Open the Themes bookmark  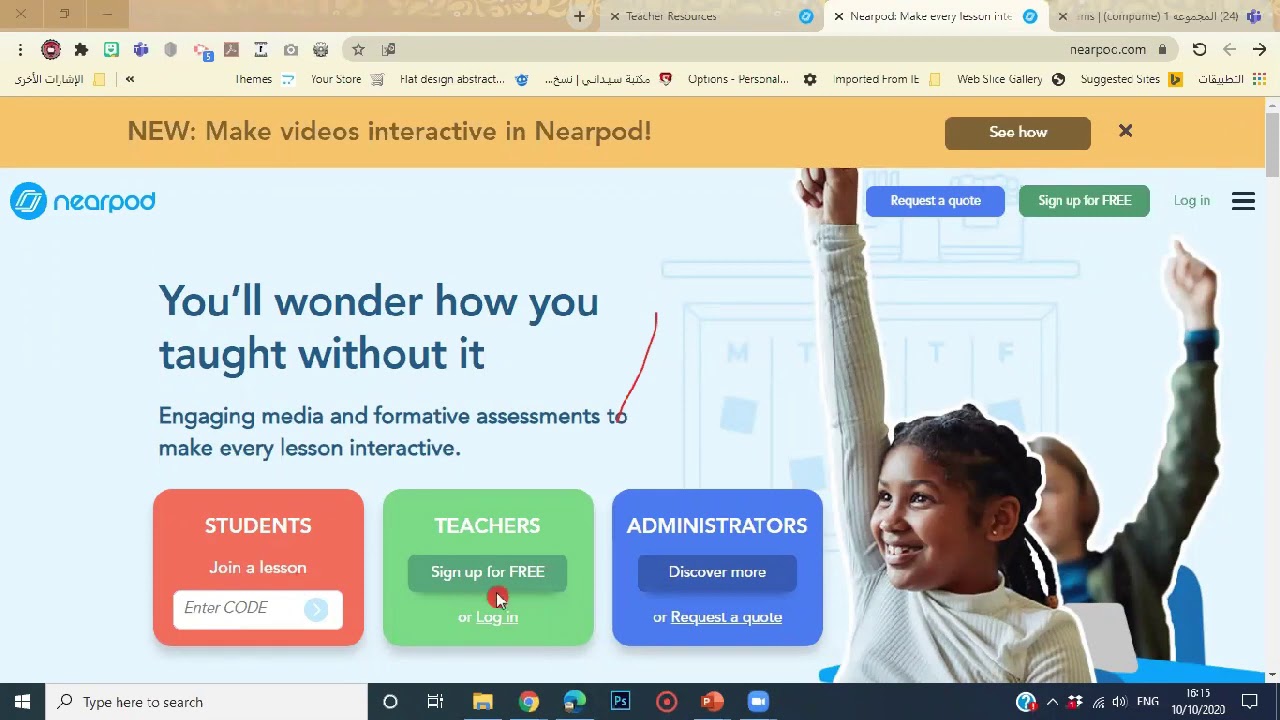(265, 79)
